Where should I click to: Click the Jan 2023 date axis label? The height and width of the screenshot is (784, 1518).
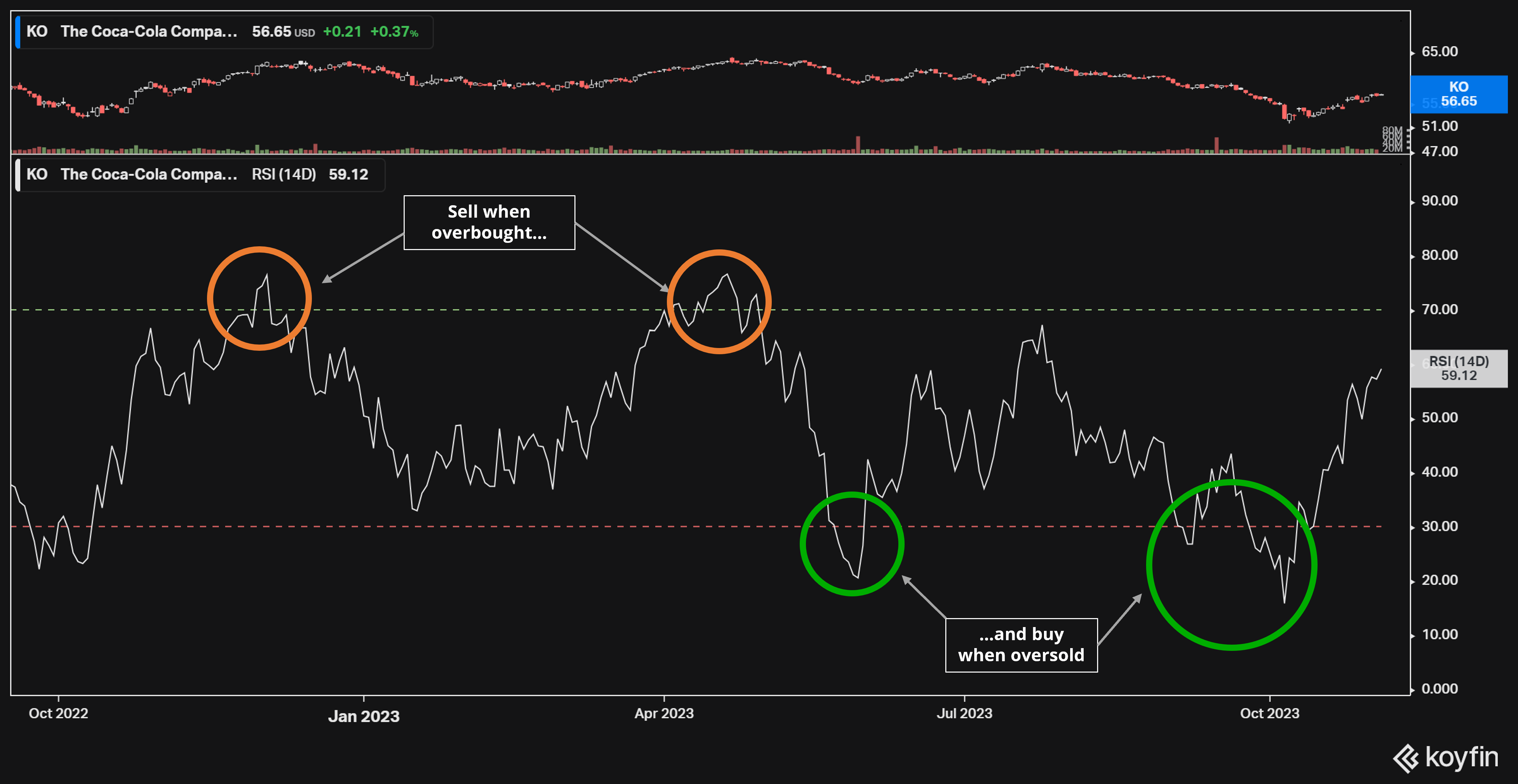coord(364,716)
